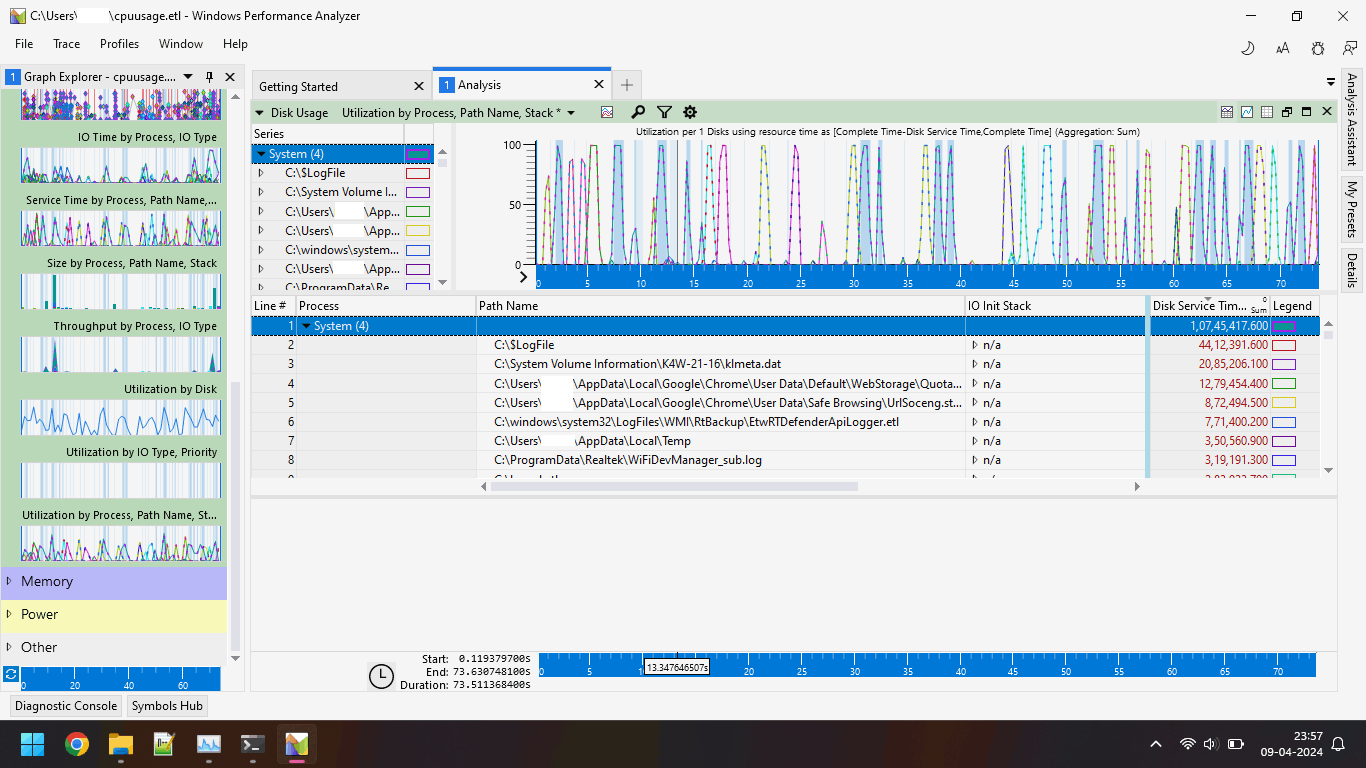This screenshot has width=1366, height=768.
Task: Open the view editor gear icon
Action: [690, 113]
